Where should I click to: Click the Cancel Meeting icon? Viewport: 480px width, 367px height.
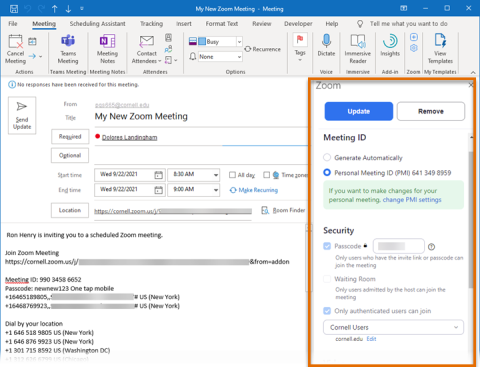pyautogui.click(x=15, y=41)
